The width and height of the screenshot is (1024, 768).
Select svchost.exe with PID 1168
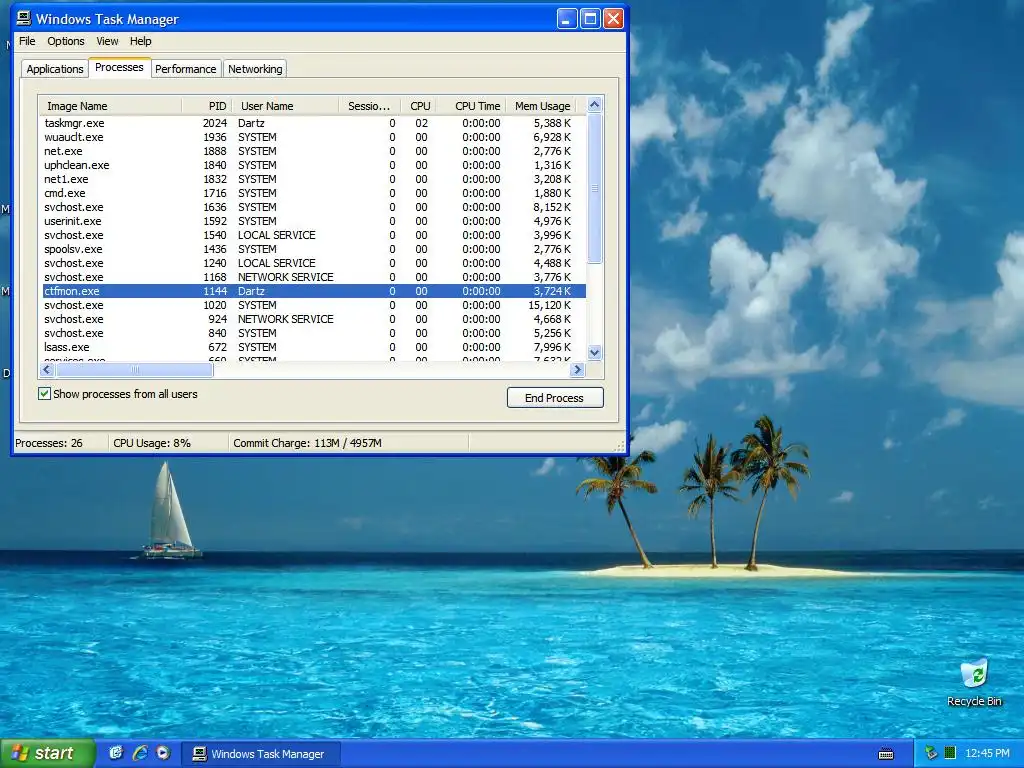click(314, 277)
